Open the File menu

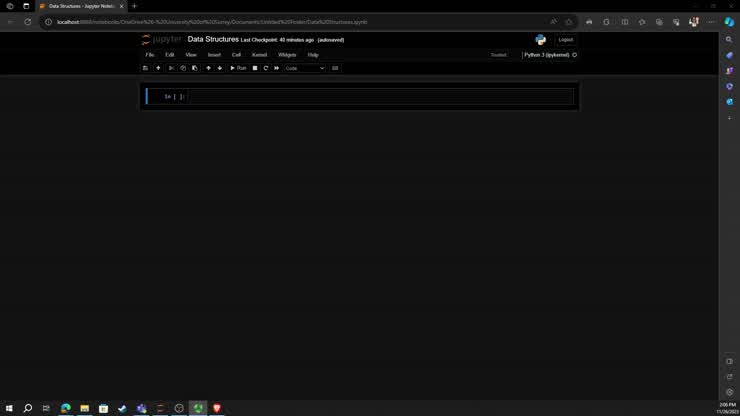click(x=150, y=55)
